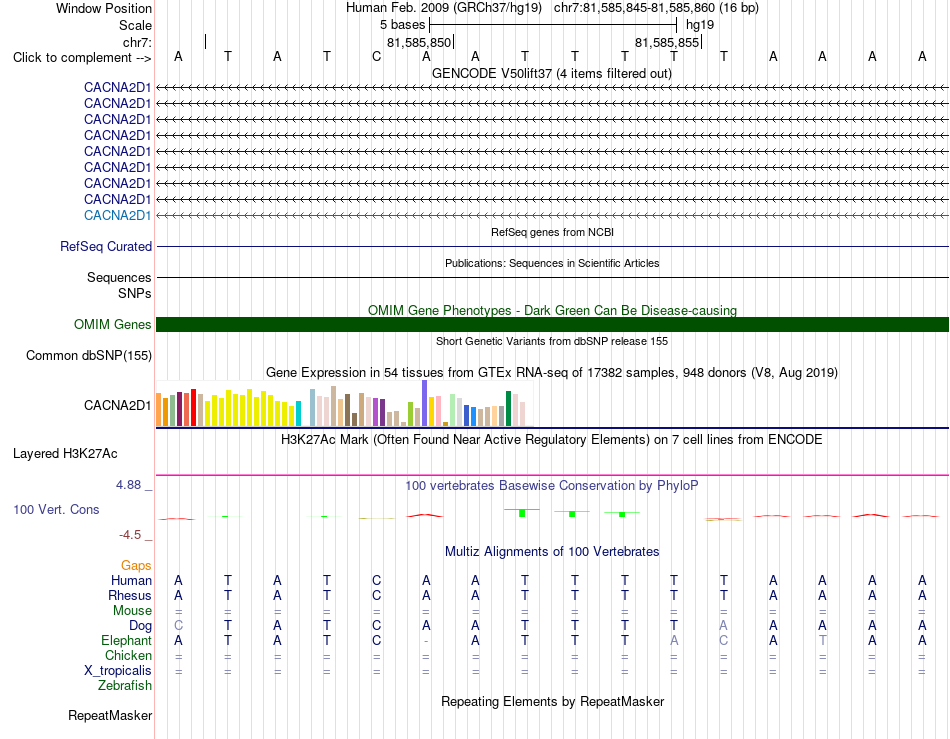Open the GTEx 'Gene Expression in 54 tissues' title
This screenshot has width=950, height=739.
[x=552, y=373]
